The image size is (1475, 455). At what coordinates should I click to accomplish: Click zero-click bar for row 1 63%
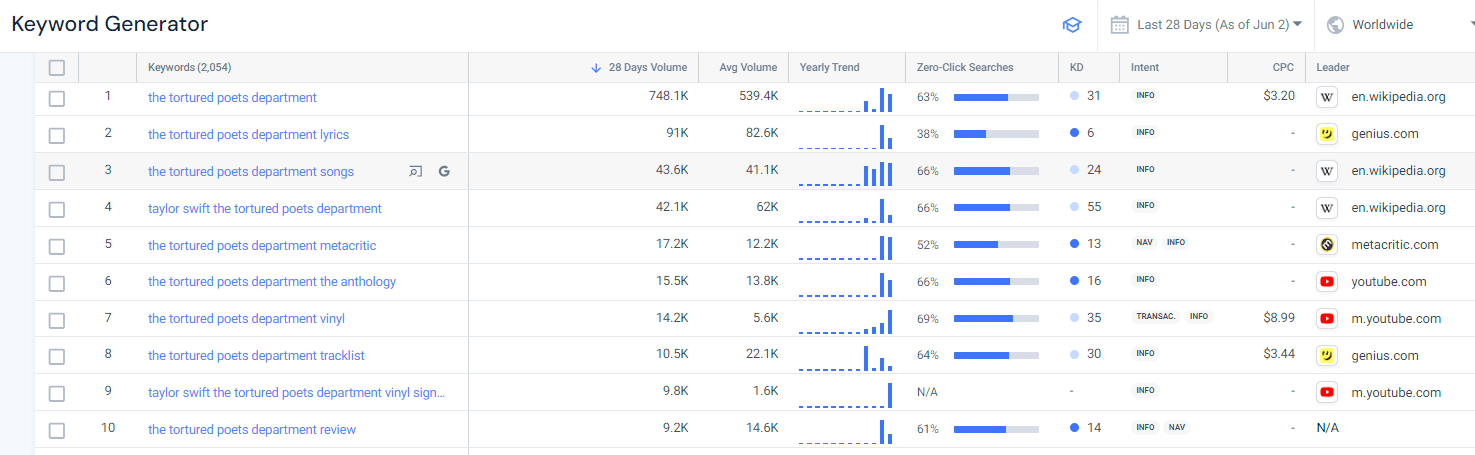(x=996, y=97)
